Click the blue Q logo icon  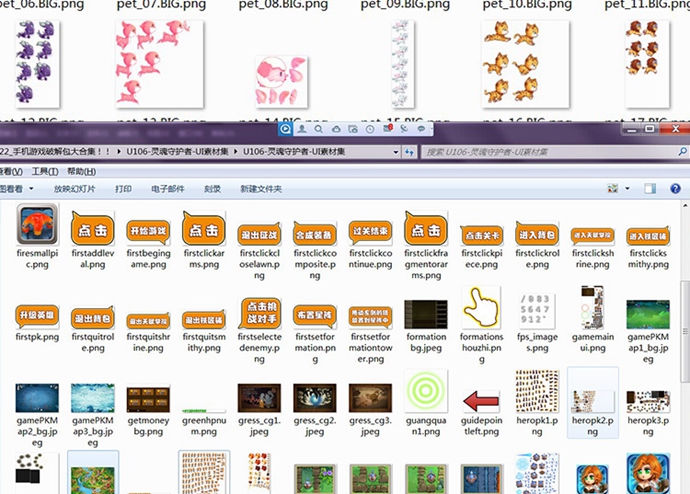(x=285, y=129)
